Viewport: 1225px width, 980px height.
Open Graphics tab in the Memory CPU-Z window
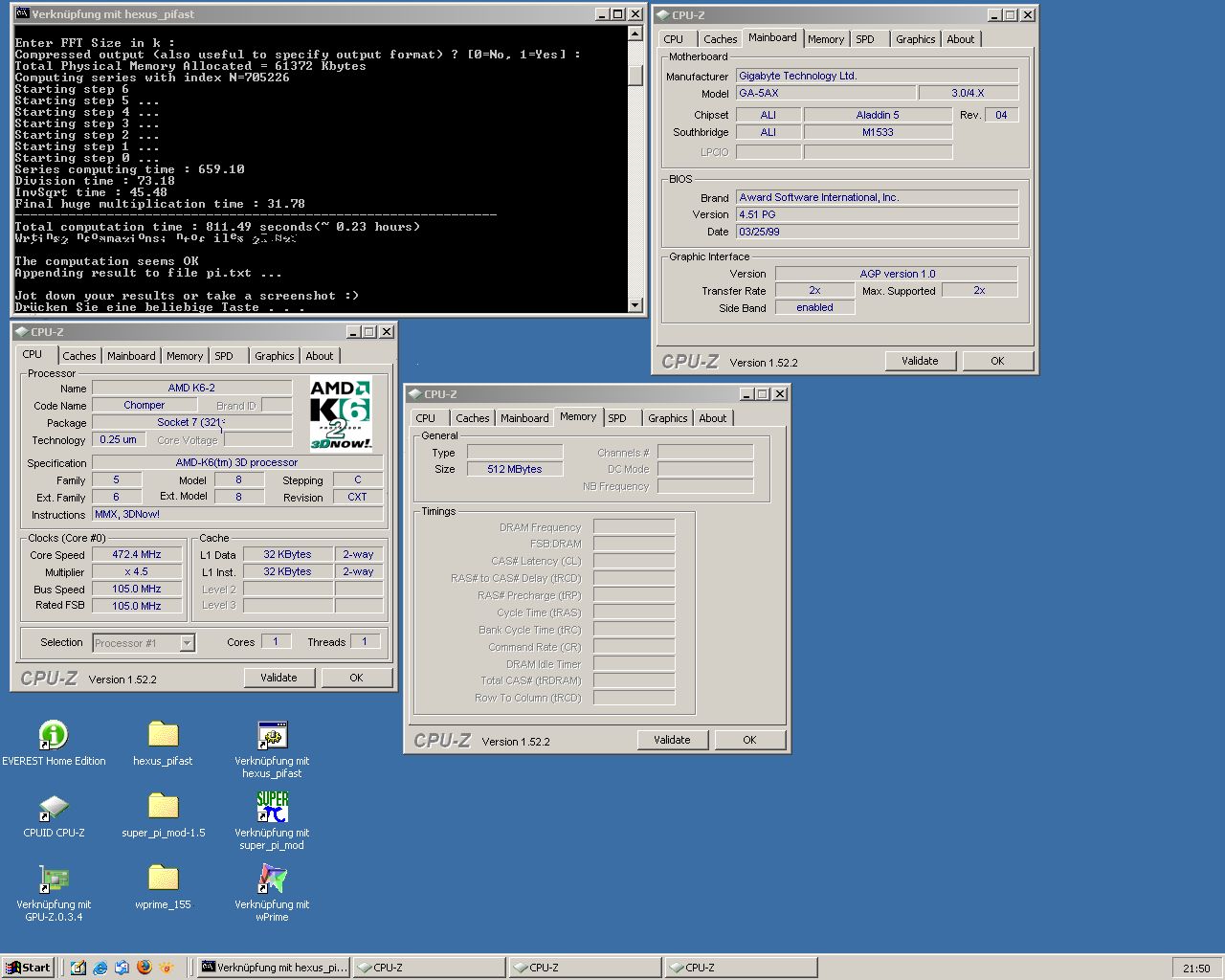(x=668, y=418)
